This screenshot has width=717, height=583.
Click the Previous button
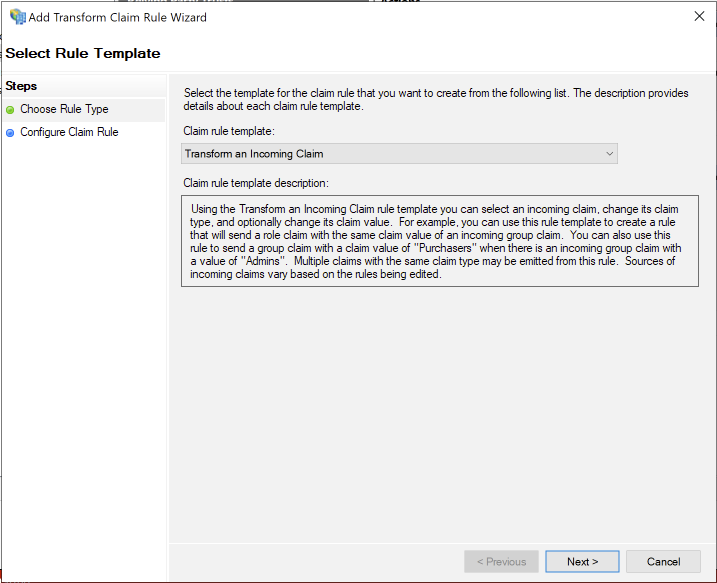(501, 562)
